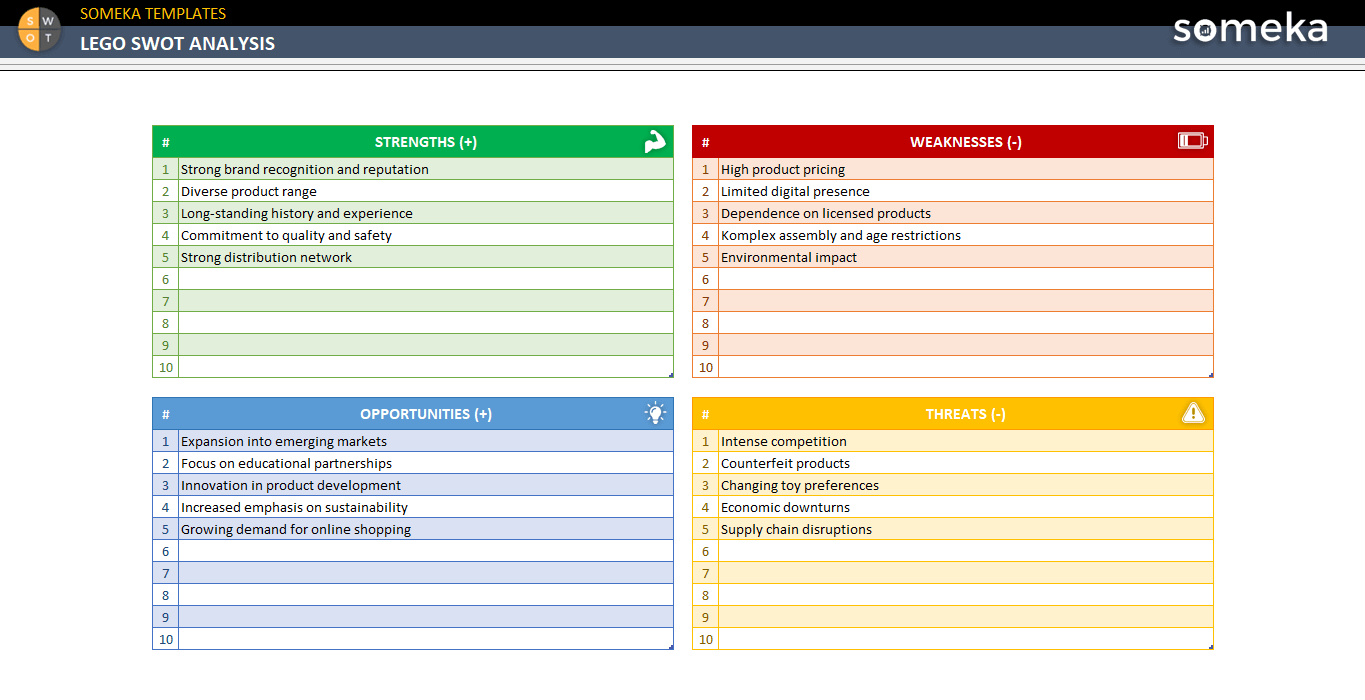
Task: Click empty row 6 in Threats table
Action: pyautogui.click(x=966, y=551)
